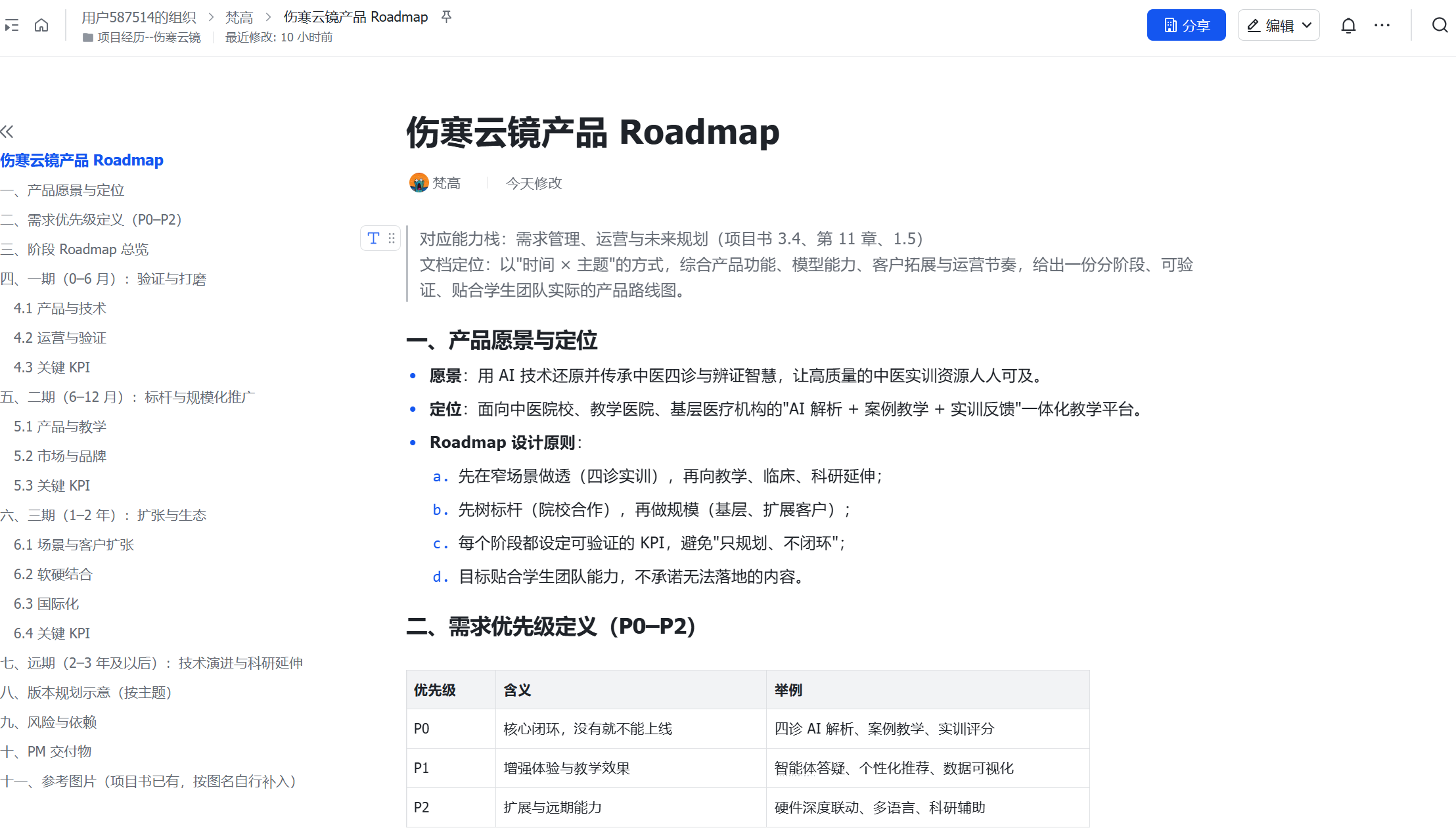Go to the home page icon

[x=41, y=26]
